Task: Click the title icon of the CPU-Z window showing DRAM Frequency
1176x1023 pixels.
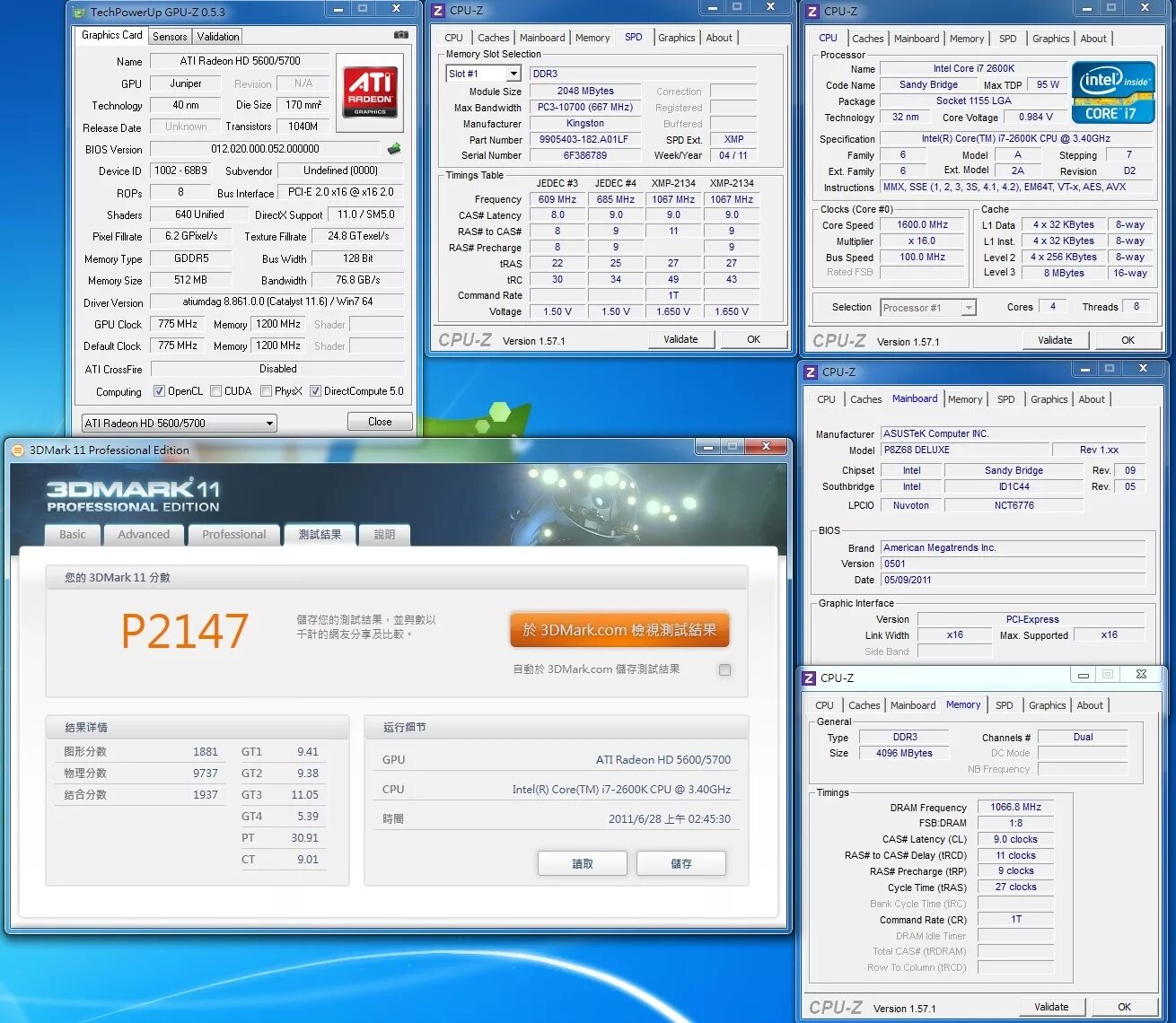Action: pyautogui.click(x=809, y=678)
